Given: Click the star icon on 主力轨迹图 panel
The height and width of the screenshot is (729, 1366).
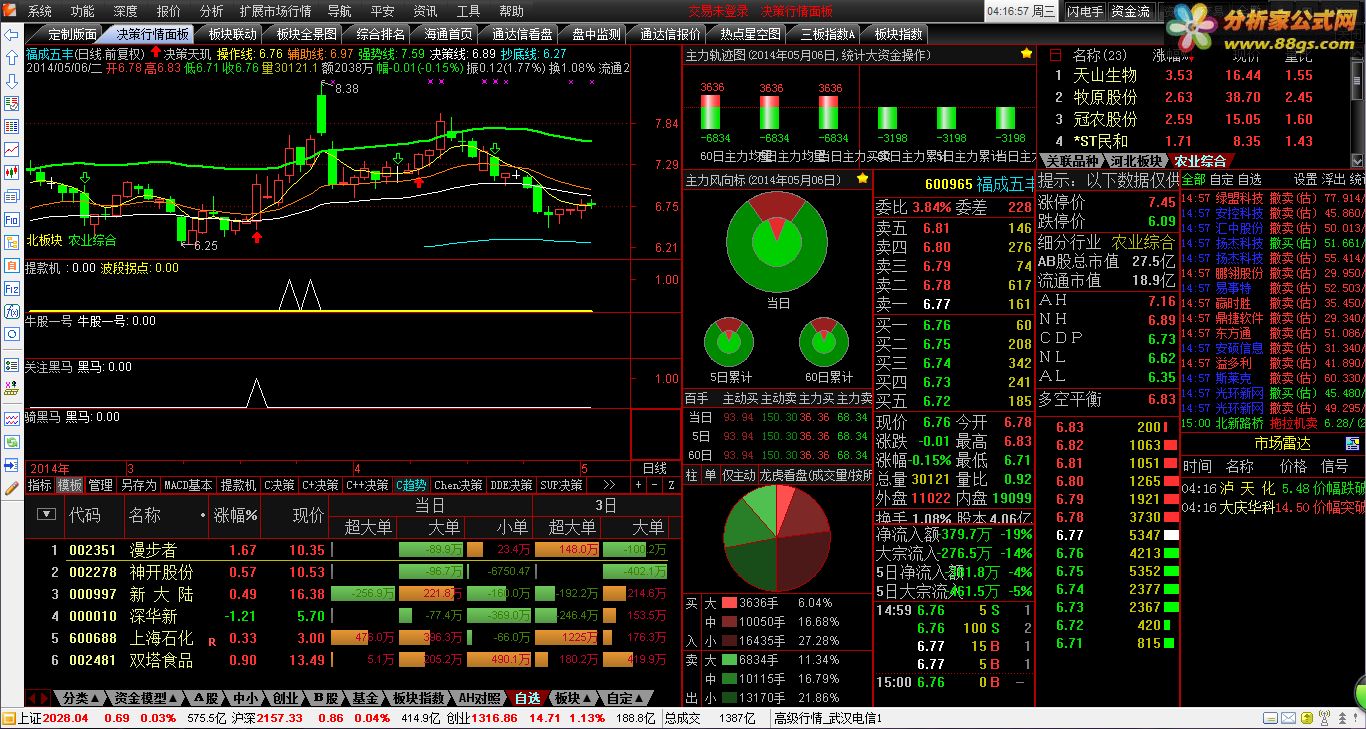Looking at the screenshot, I should coord(1026,54).
